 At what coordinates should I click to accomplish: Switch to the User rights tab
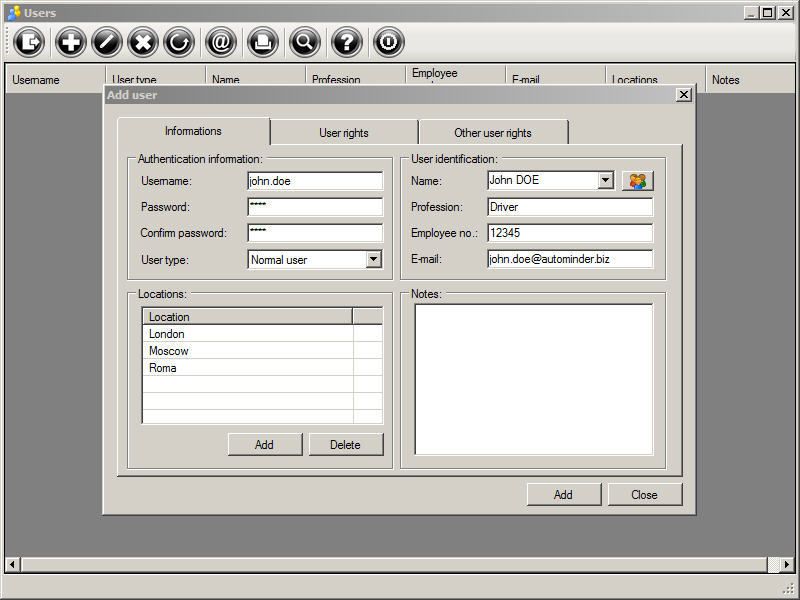[x=343, y=133]
